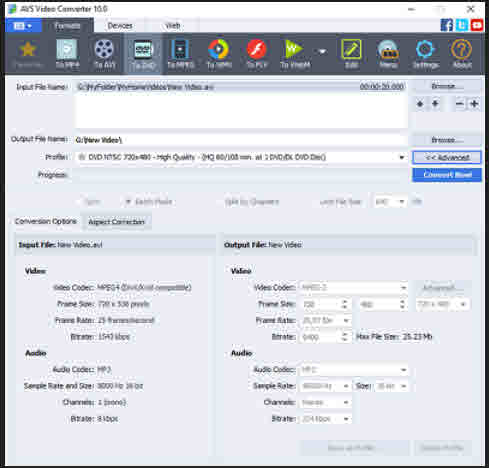
Task: Select the New Video.avi input file row
Action: point(241,87)
